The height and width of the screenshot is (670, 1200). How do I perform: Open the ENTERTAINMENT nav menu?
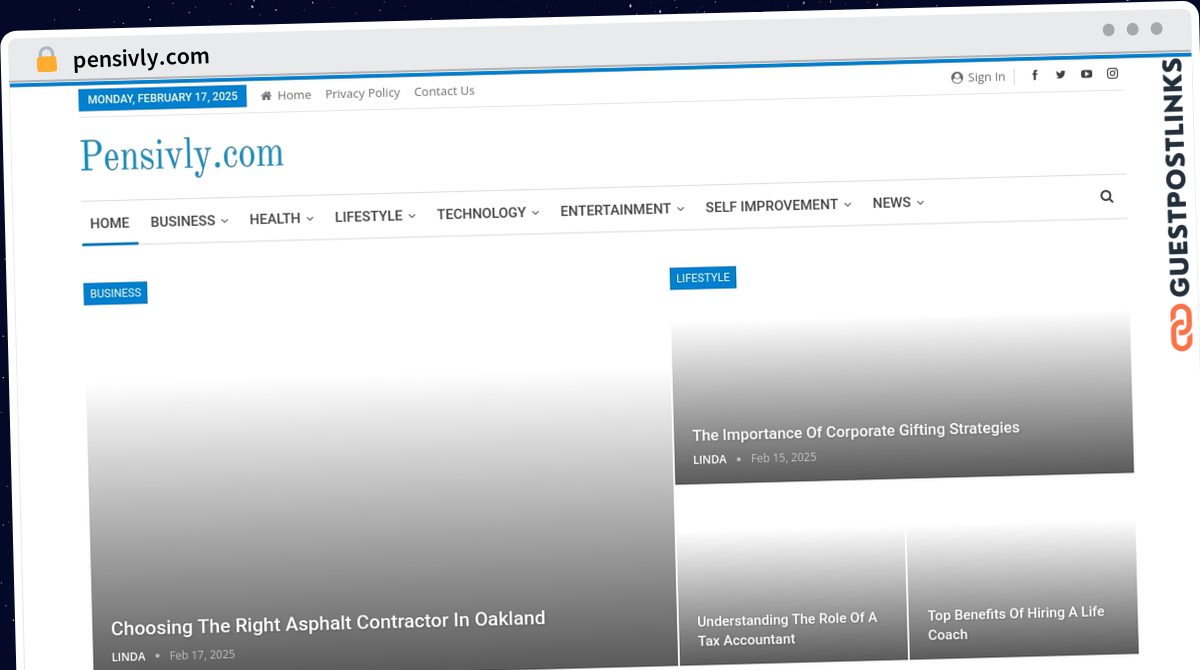tap(615, 210)
